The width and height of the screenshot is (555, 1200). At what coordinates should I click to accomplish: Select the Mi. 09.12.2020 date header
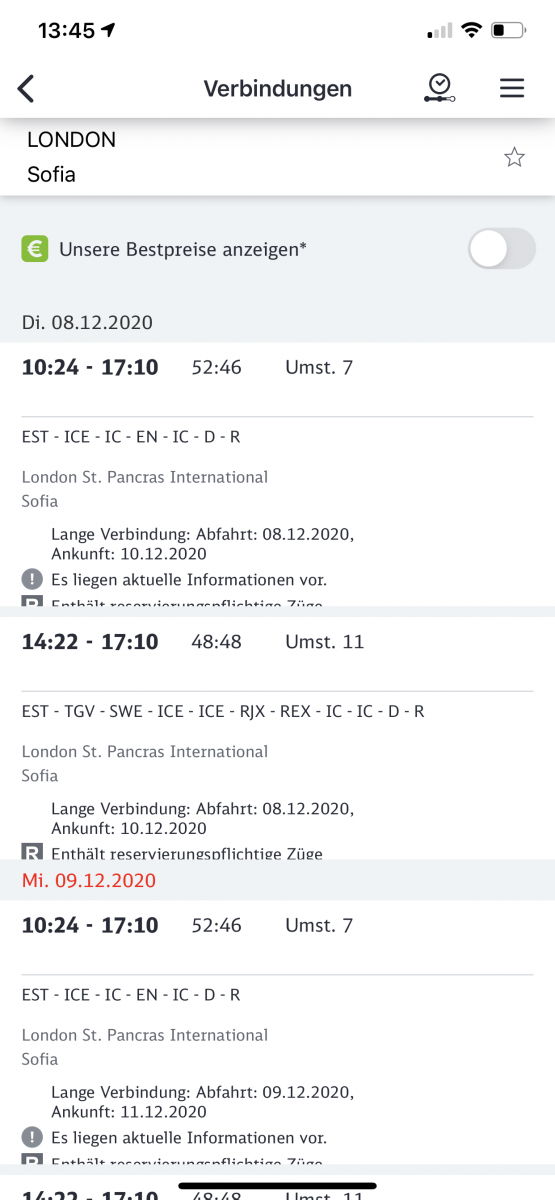point(90,881)
